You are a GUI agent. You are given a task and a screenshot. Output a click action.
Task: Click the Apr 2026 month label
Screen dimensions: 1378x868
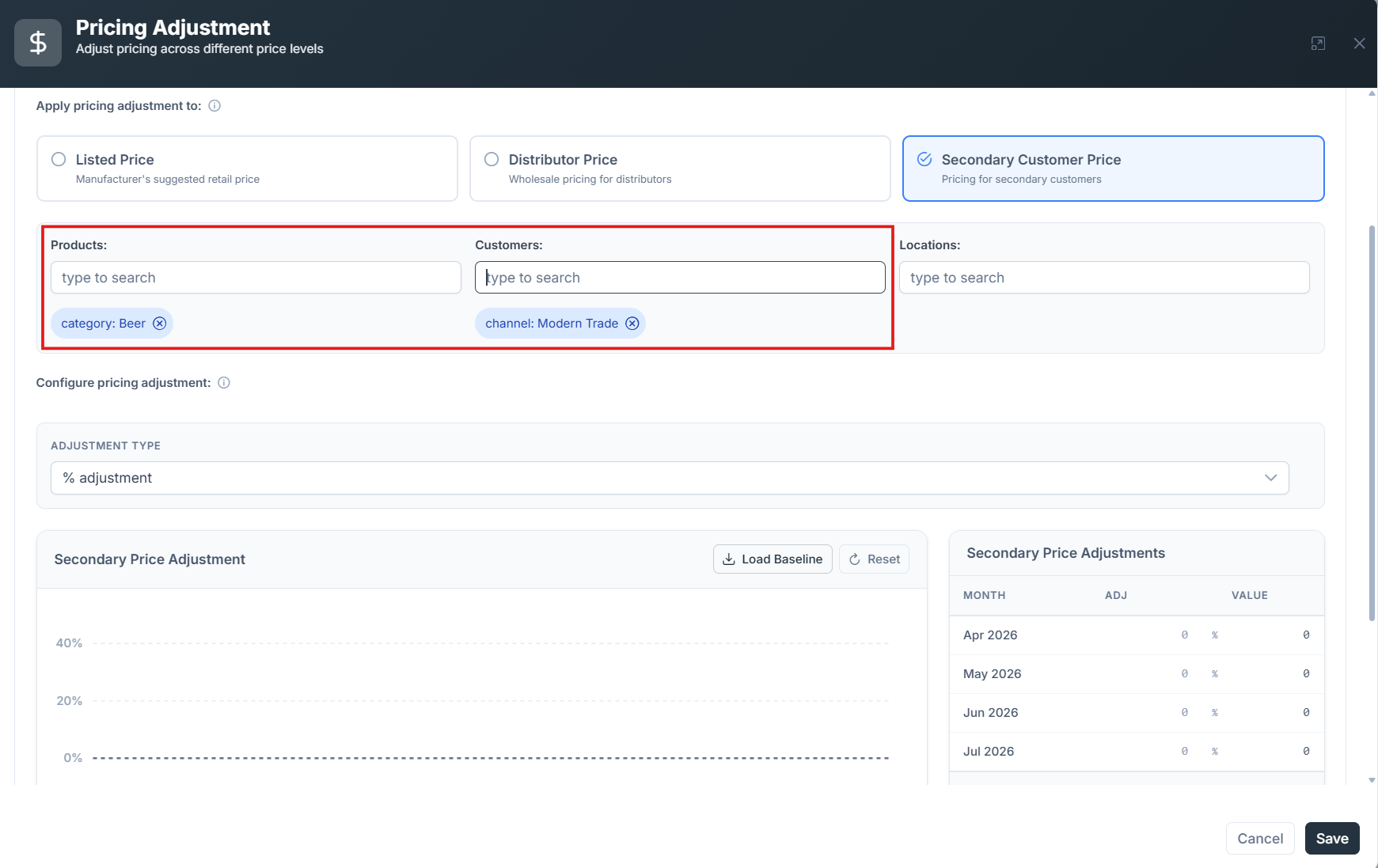point(990,635)
